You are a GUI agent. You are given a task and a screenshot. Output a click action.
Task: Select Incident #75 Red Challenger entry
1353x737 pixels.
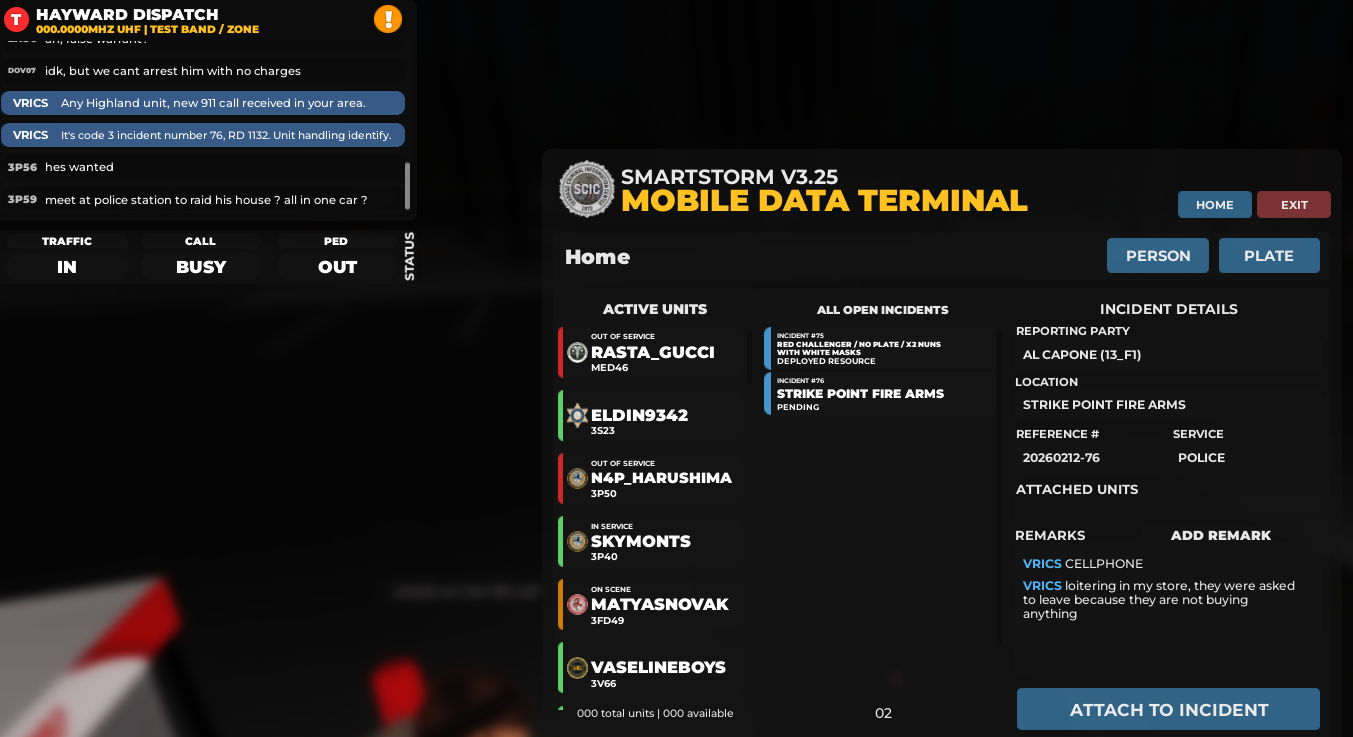tap(880, 348)
